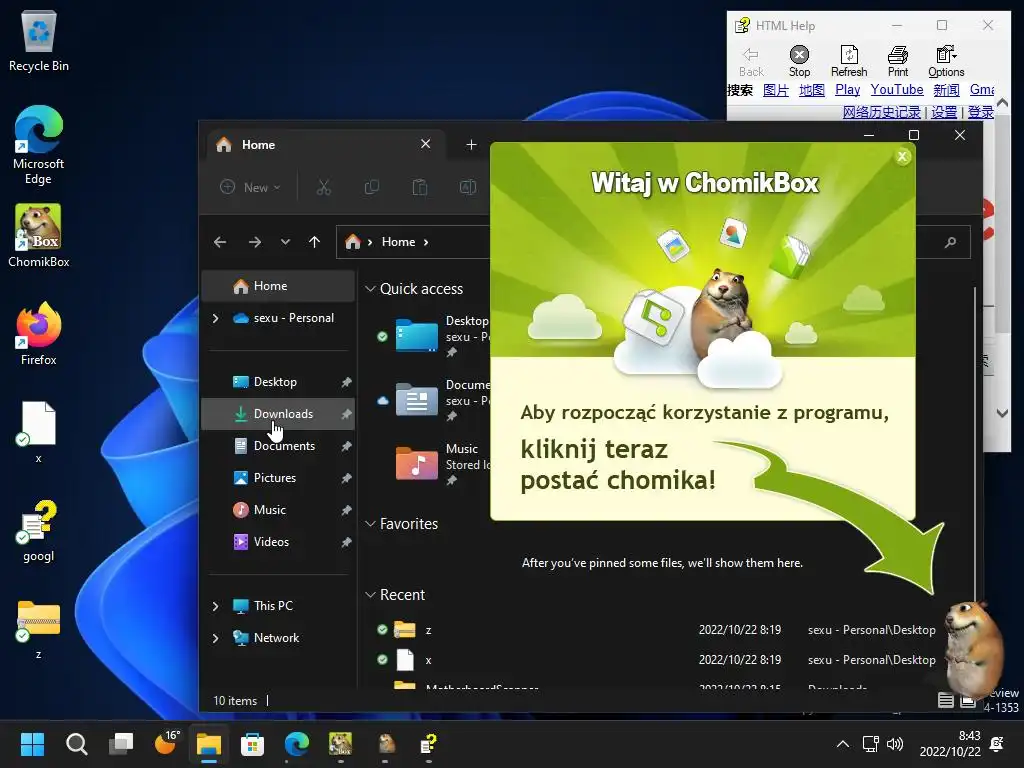This screenshot has height=768, width=1024.
Task: Select the googl help file on desktop
Action: point(39,531)
